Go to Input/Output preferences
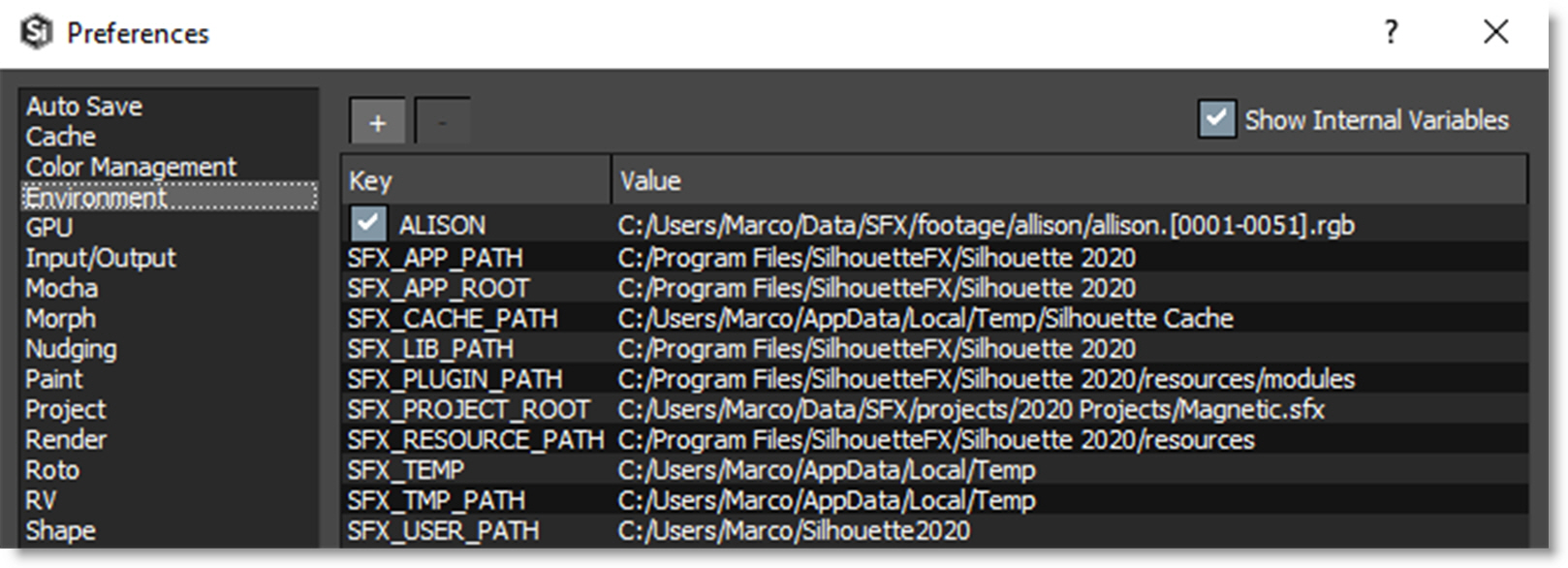 101,258
